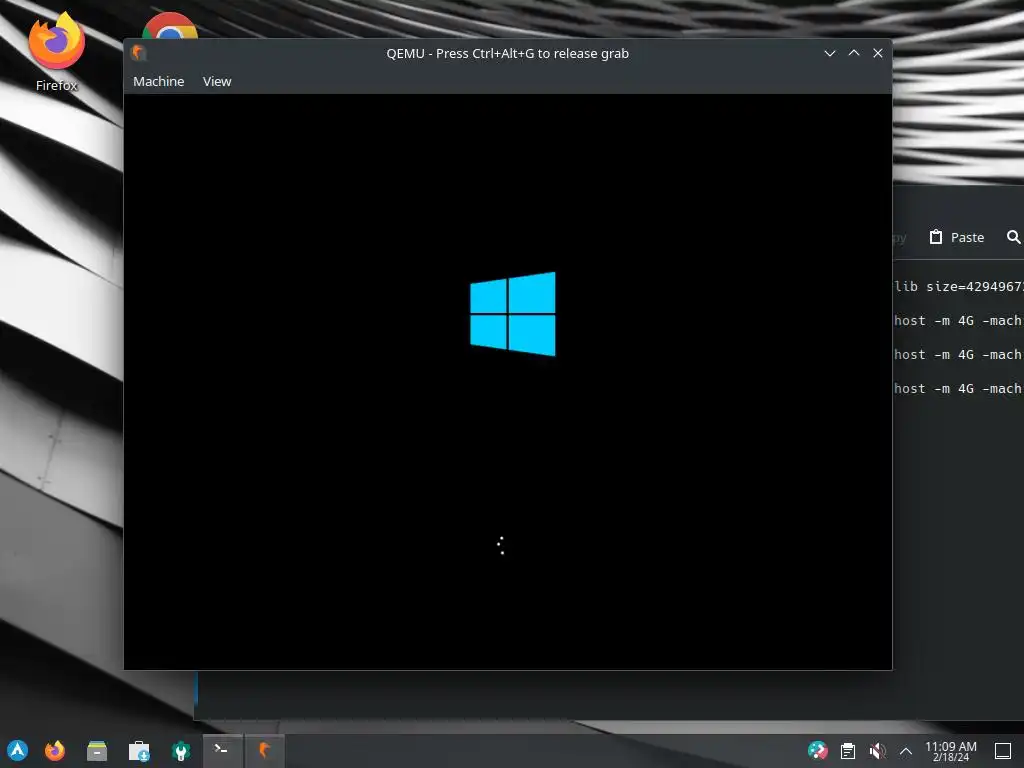
Task: Open the software store icon in the taskbar
Action: click(138, 750)
